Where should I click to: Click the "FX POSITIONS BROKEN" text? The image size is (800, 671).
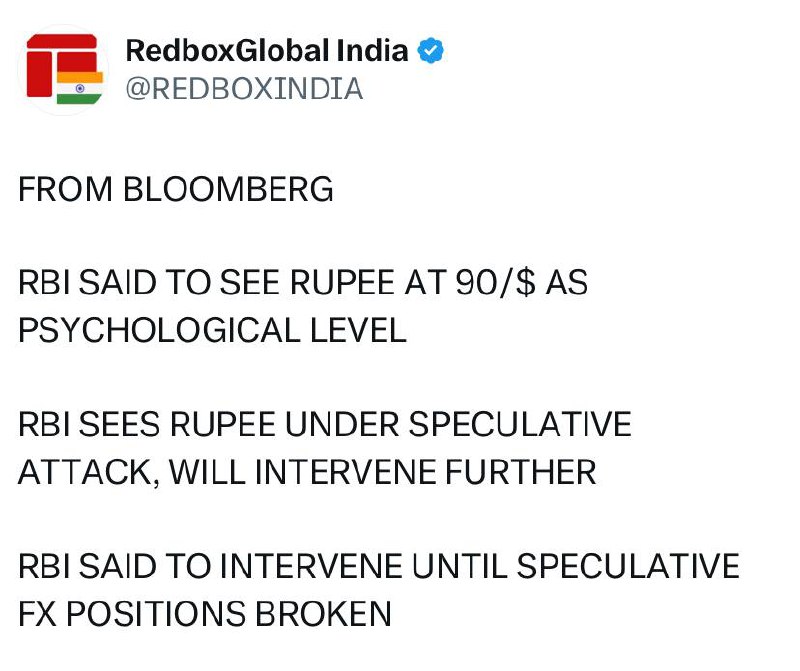point(205,613)
